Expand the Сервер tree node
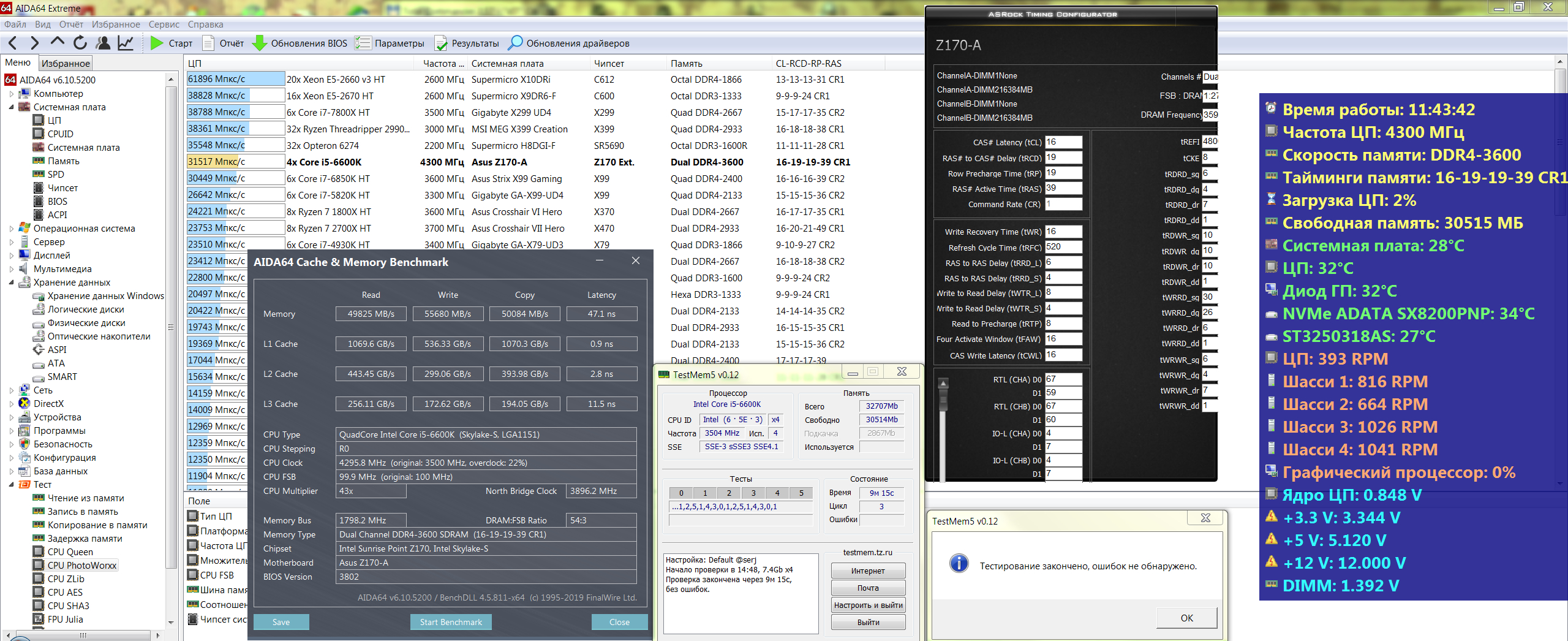Image resolution: width=1568 pixels, height=641 pixels. 11,242
